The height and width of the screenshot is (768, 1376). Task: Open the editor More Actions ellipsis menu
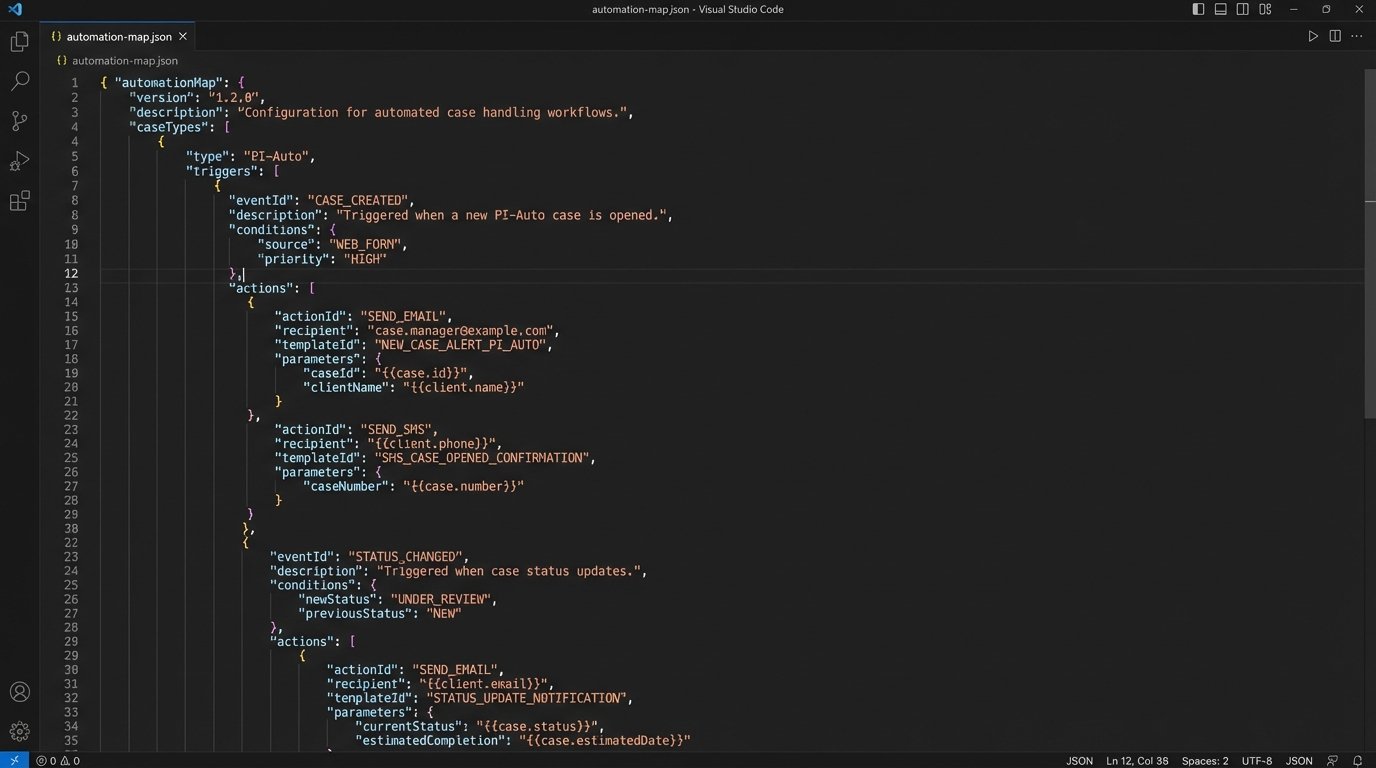point(1357,36)
